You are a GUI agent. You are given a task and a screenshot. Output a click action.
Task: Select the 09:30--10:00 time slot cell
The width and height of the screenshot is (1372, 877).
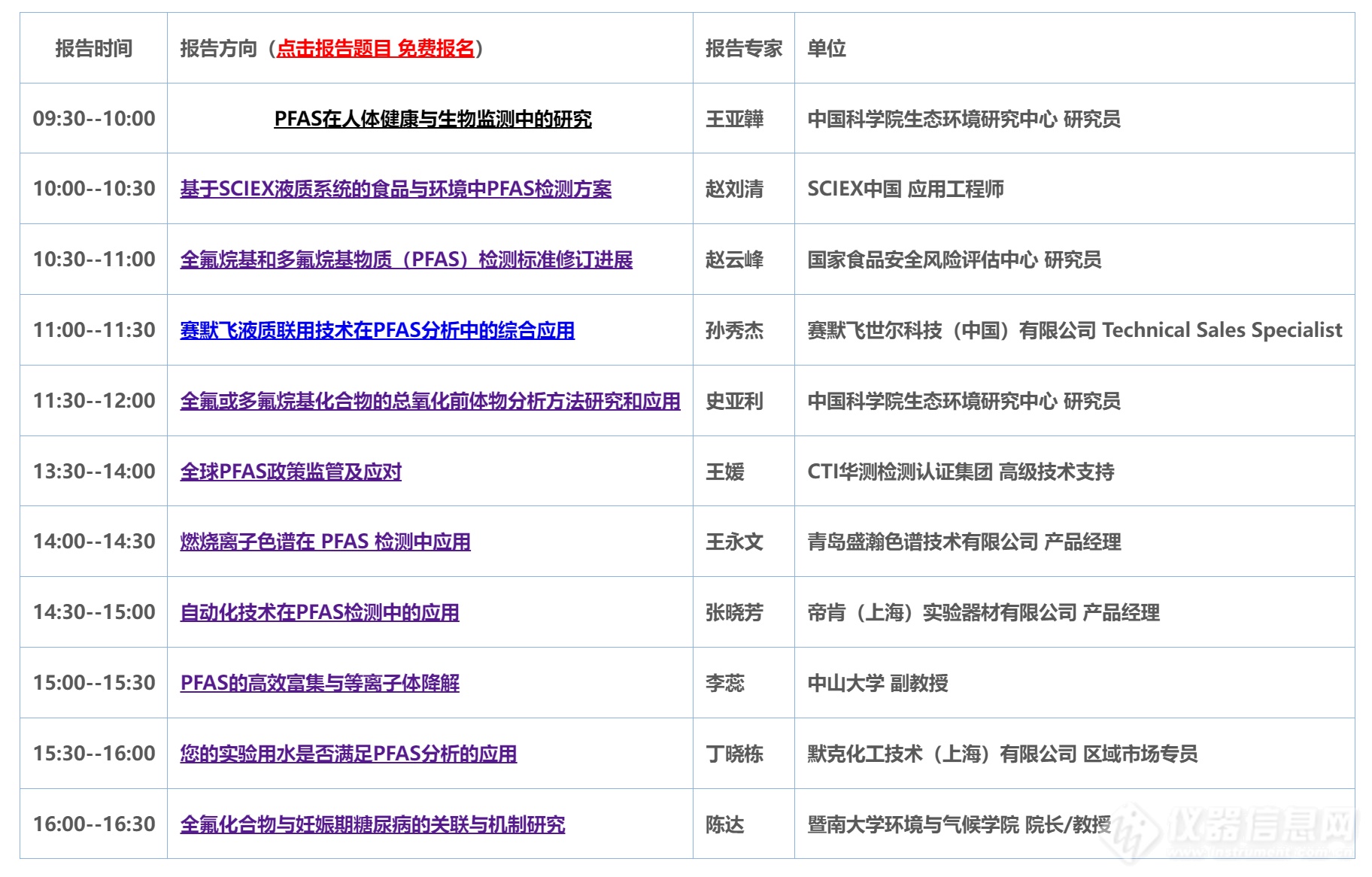coord(94,119)
